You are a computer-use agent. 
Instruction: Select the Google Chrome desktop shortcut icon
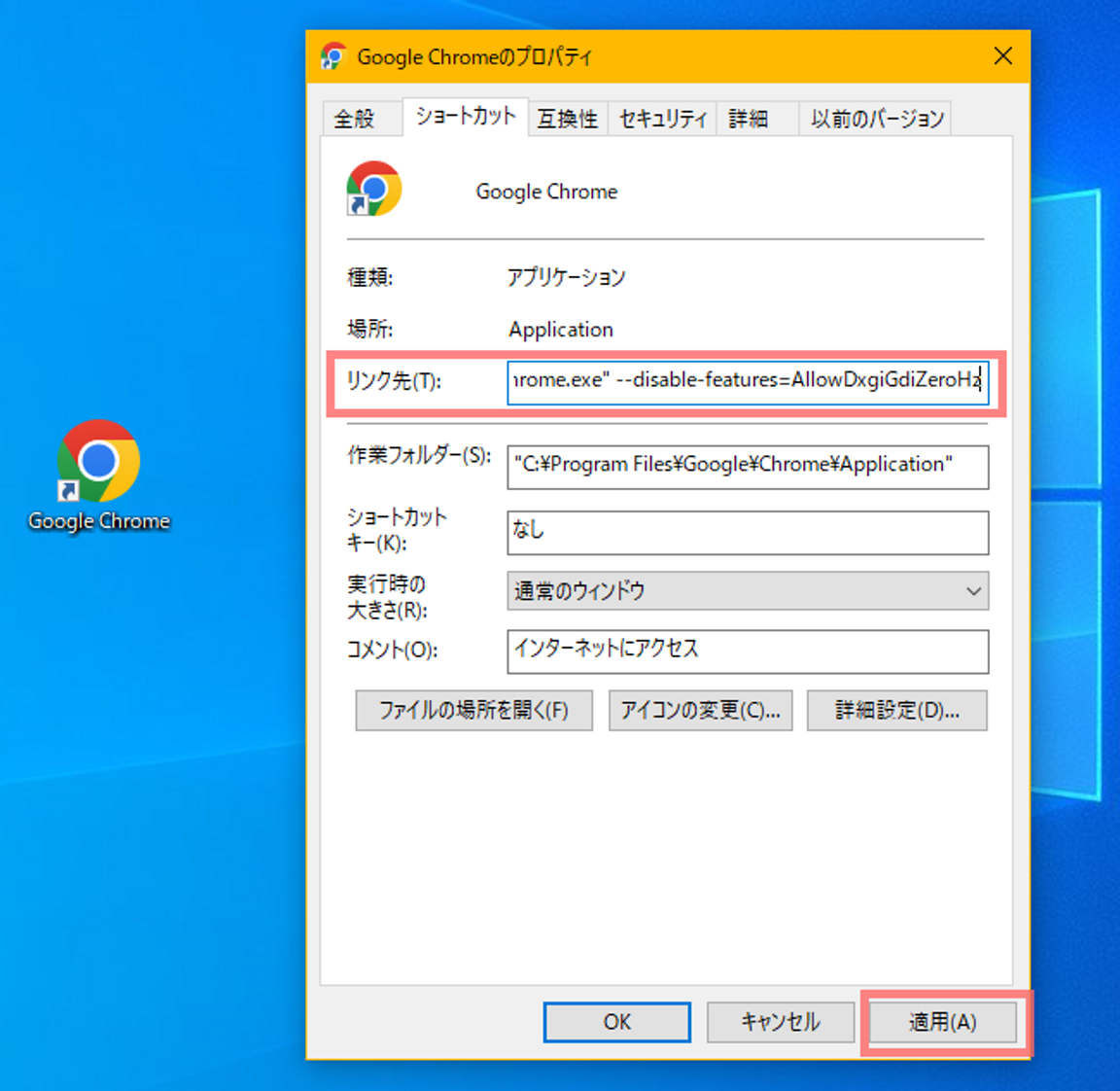click(98, 460)
